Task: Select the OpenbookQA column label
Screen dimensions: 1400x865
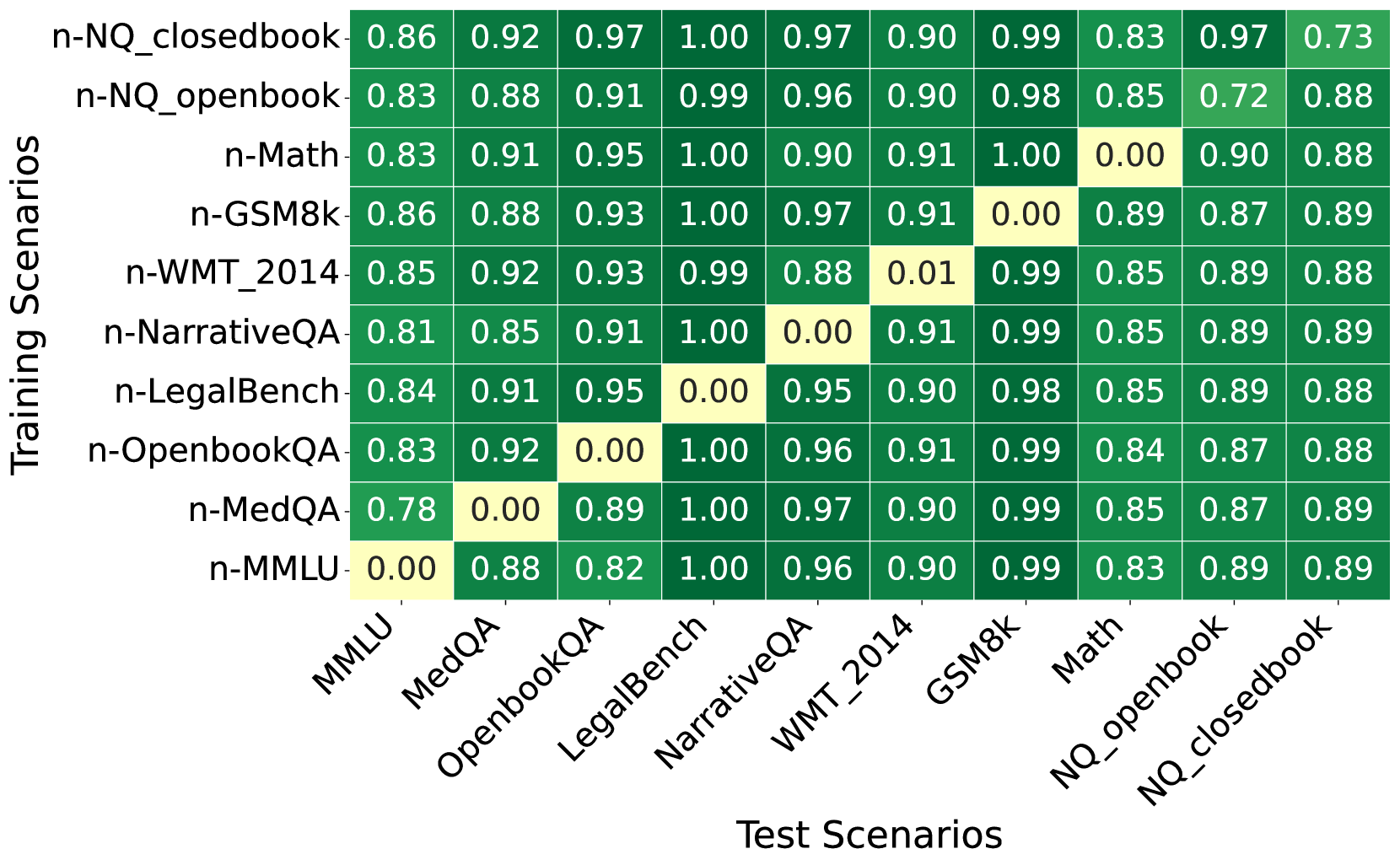Action: point(525,698)
